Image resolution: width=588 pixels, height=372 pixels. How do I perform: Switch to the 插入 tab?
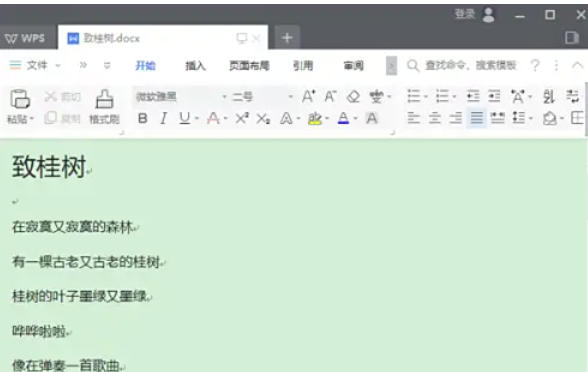click(195, 66)
